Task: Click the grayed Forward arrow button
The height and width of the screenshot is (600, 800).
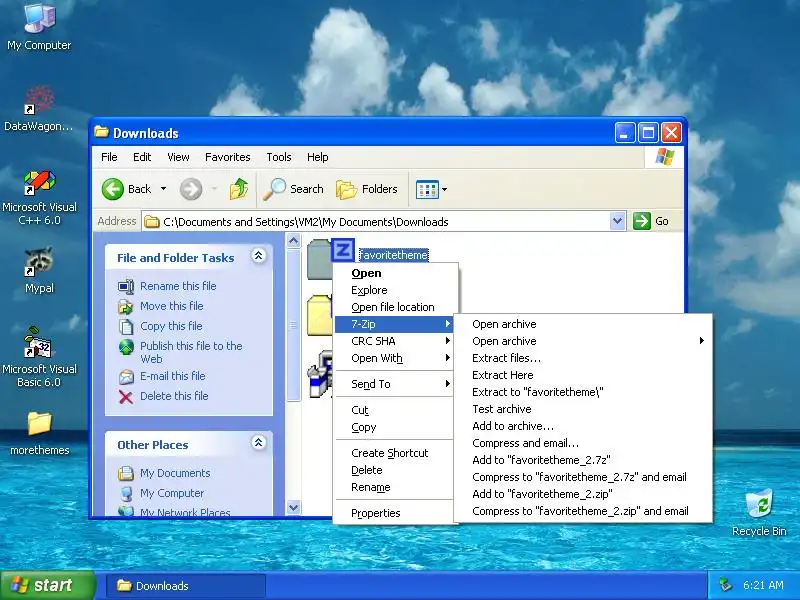Action: (191, 189)
